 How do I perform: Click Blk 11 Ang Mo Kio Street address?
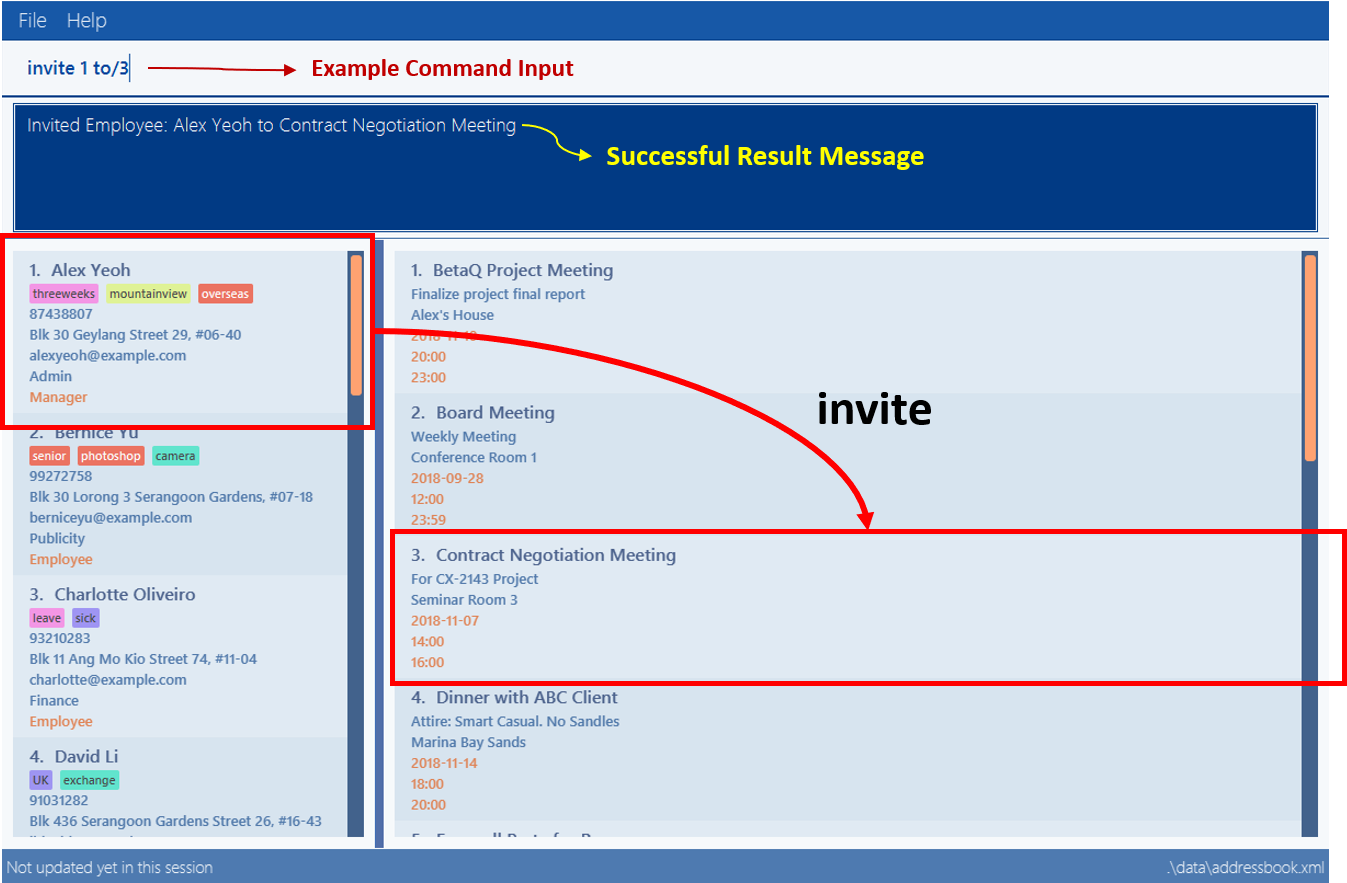pyautogui.click(x=143, y=659)
